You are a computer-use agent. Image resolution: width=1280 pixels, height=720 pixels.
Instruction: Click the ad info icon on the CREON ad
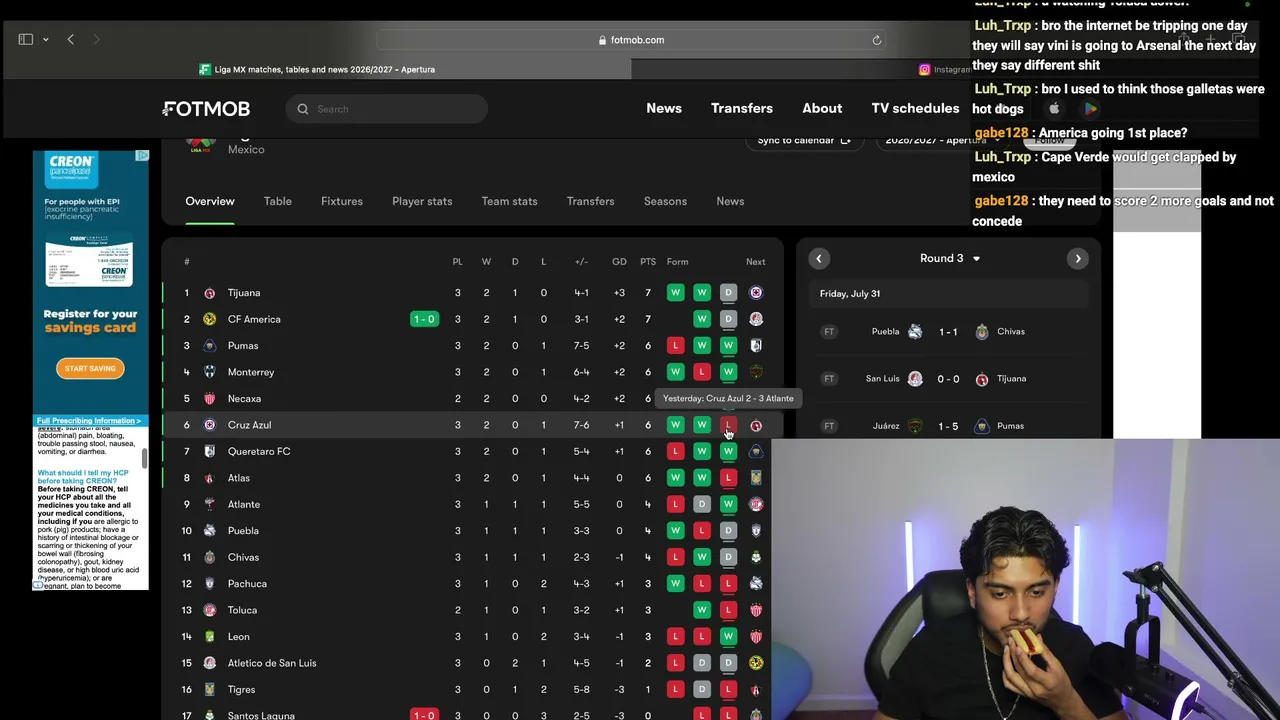(142, 156)
